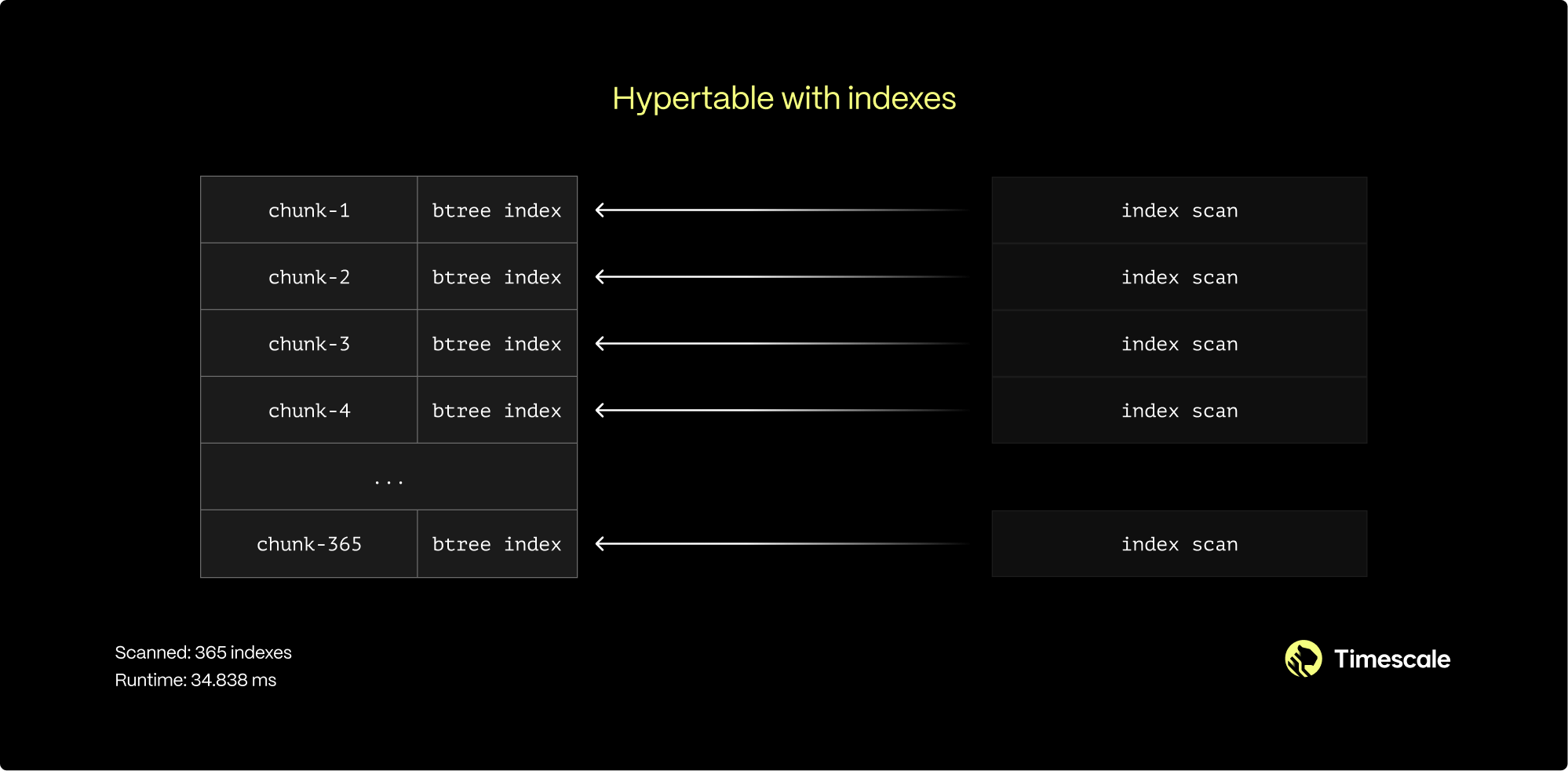Select the chunk-365 cell
This screenshot has width=1568, height=771.
pos(309,544)
